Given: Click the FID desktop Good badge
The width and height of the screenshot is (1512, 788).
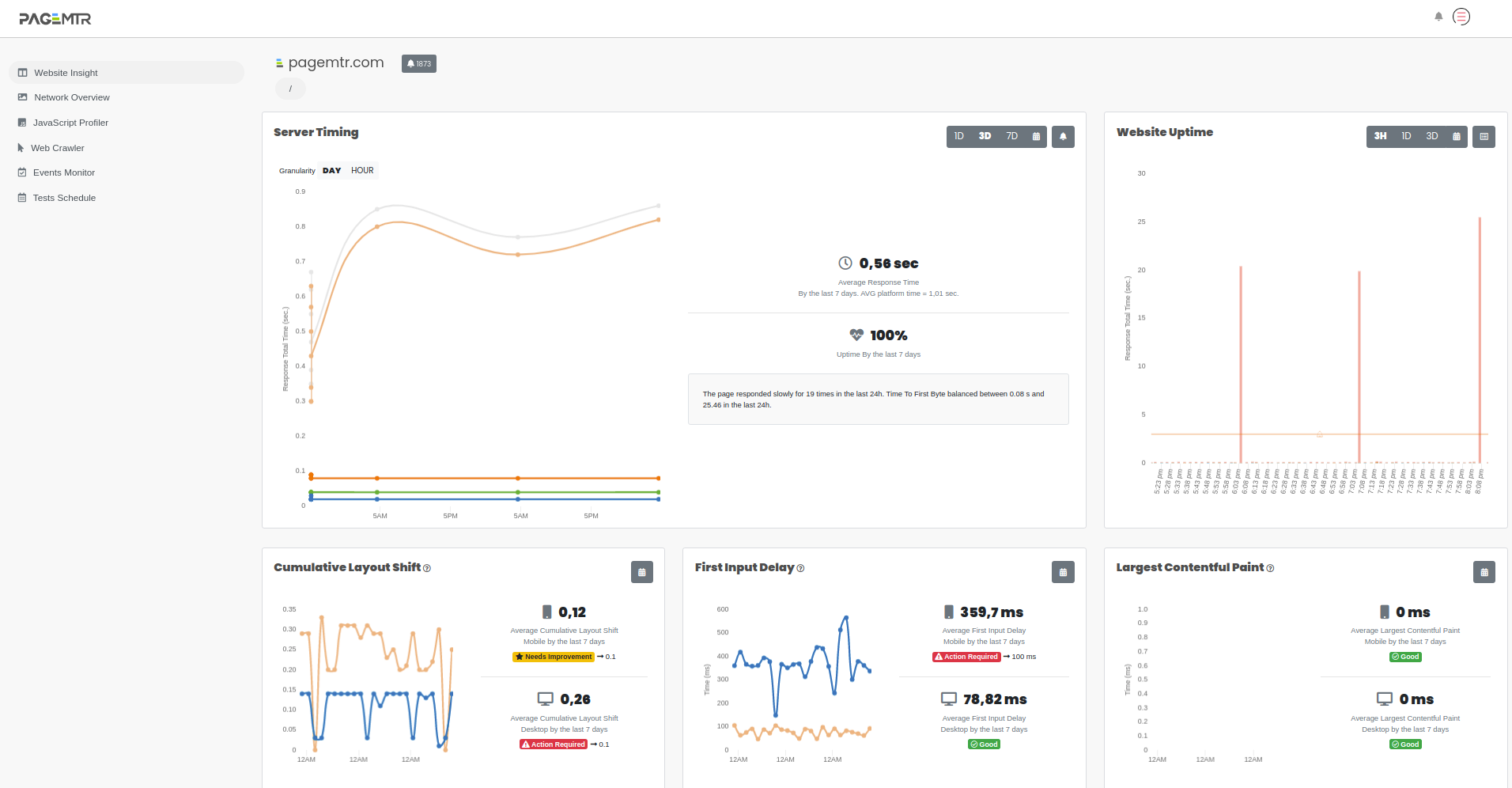Looking at the screenshot, I should pyautogui.click(x=985, y=744).
